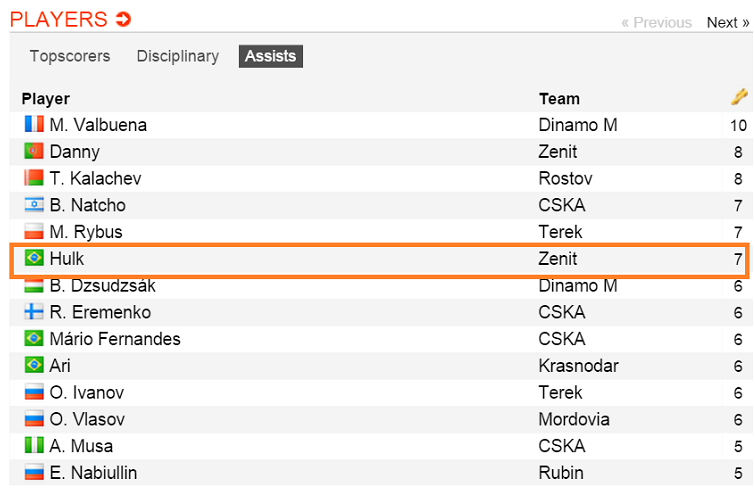The width and height of the screenshot is (755, 488).
Task: Click the Brazilian flag next to Hulk
Action: coord(34,259)
